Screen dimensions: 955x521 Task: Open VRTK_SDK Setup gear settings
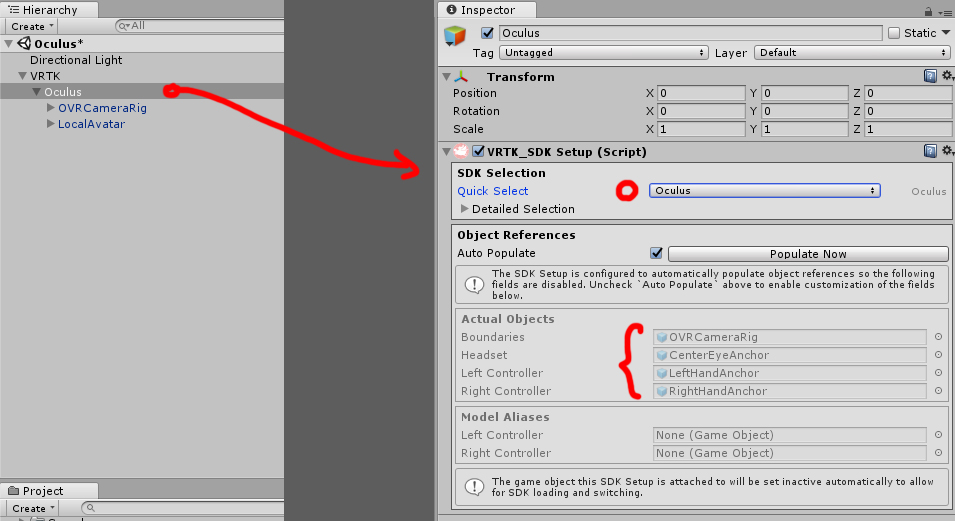pyautogui.click(x=947, y=151)
